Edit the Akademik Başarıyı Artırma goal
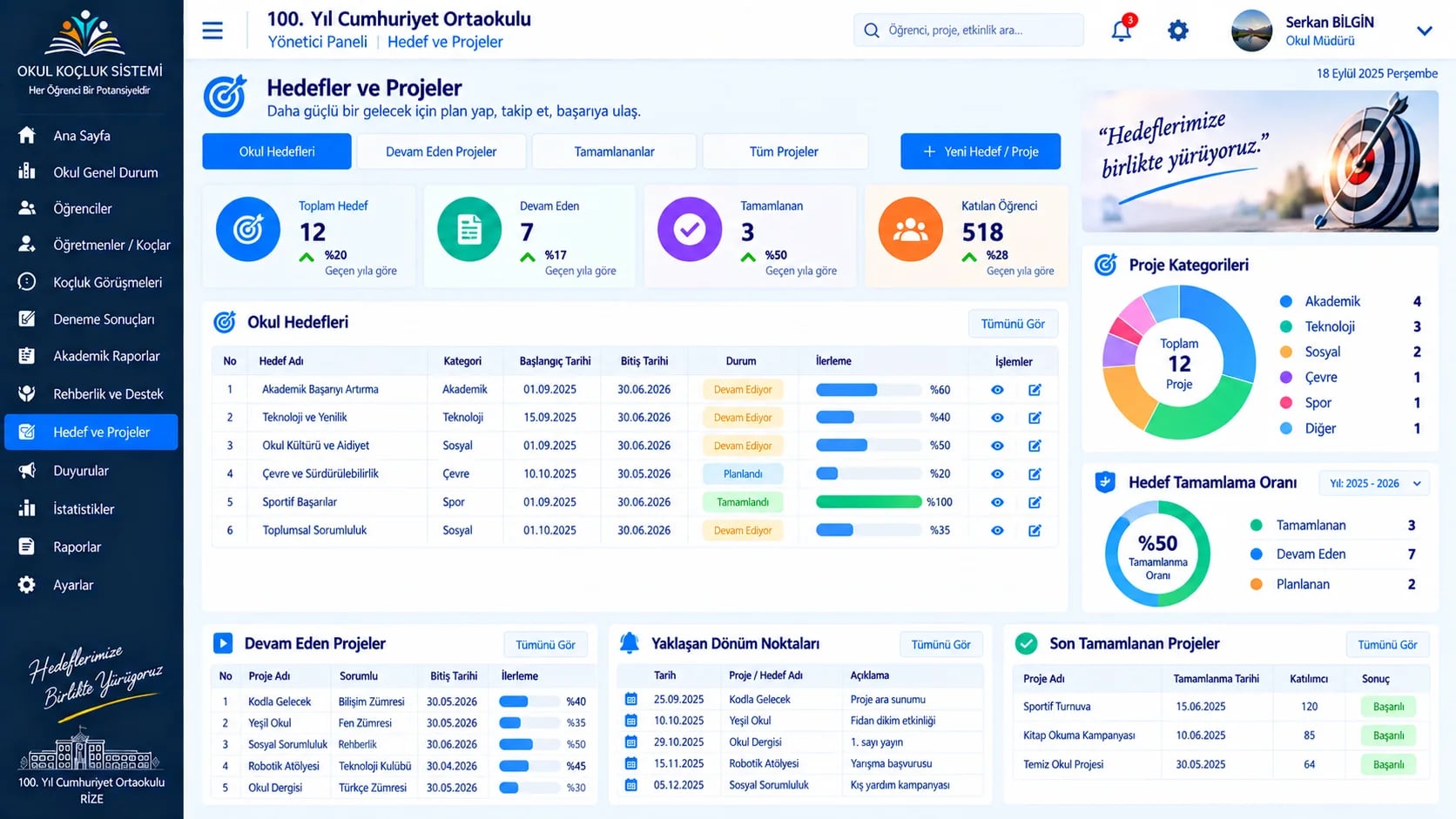 [x=1035, y=390]
